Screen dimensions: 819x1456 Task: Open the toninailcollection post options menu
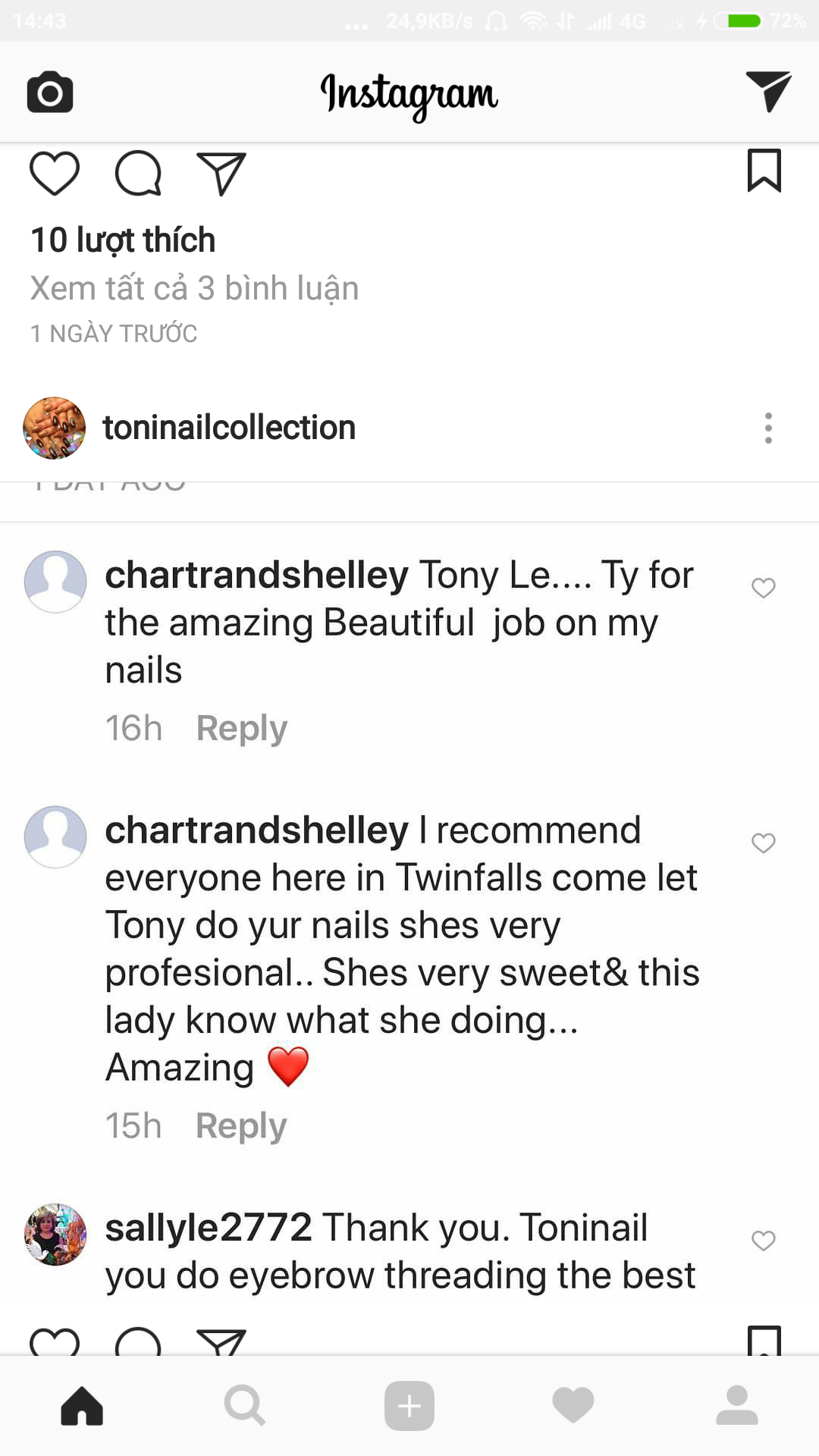tap(768, 428)
